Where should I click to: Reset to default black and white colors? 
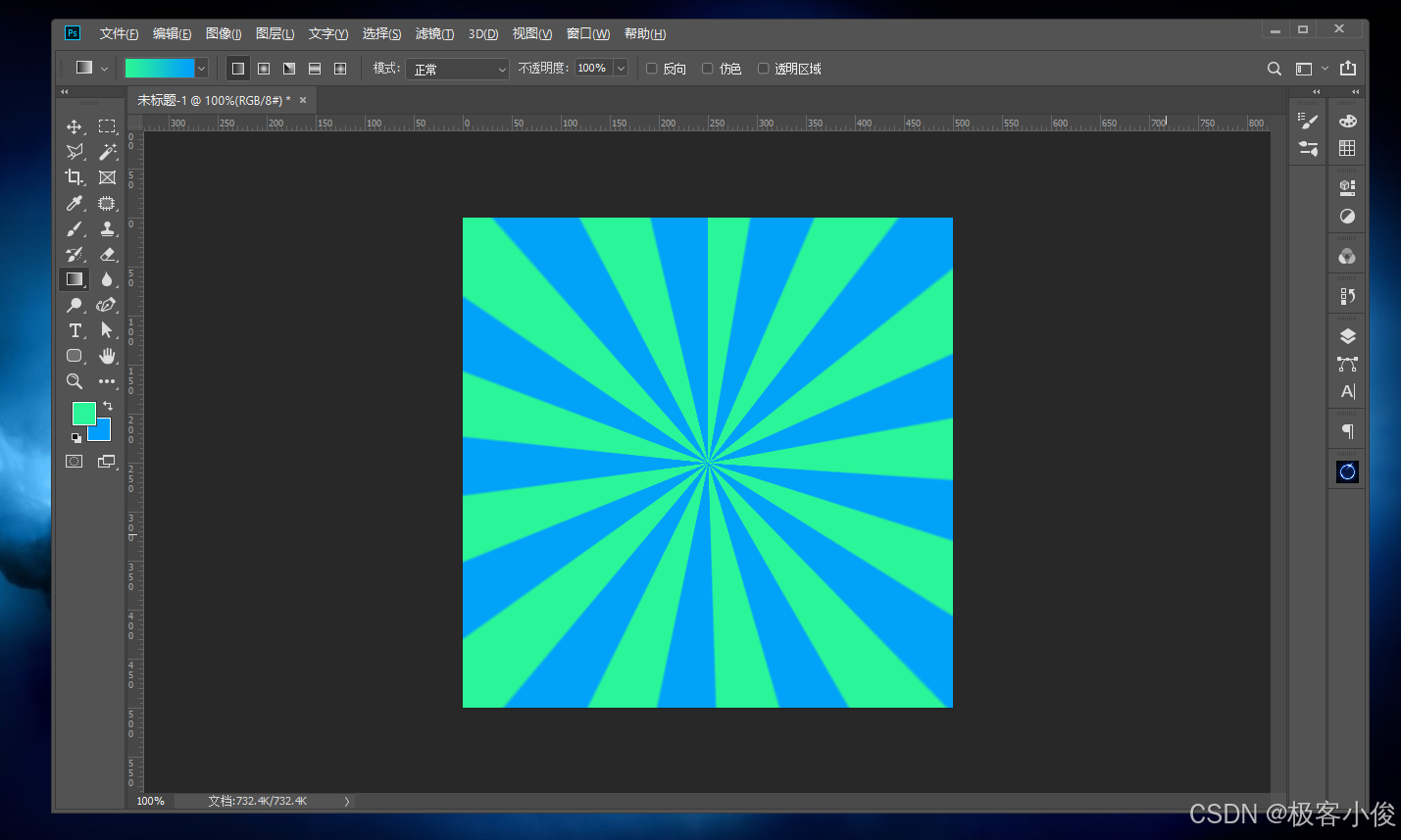click(x=76, y=438)
